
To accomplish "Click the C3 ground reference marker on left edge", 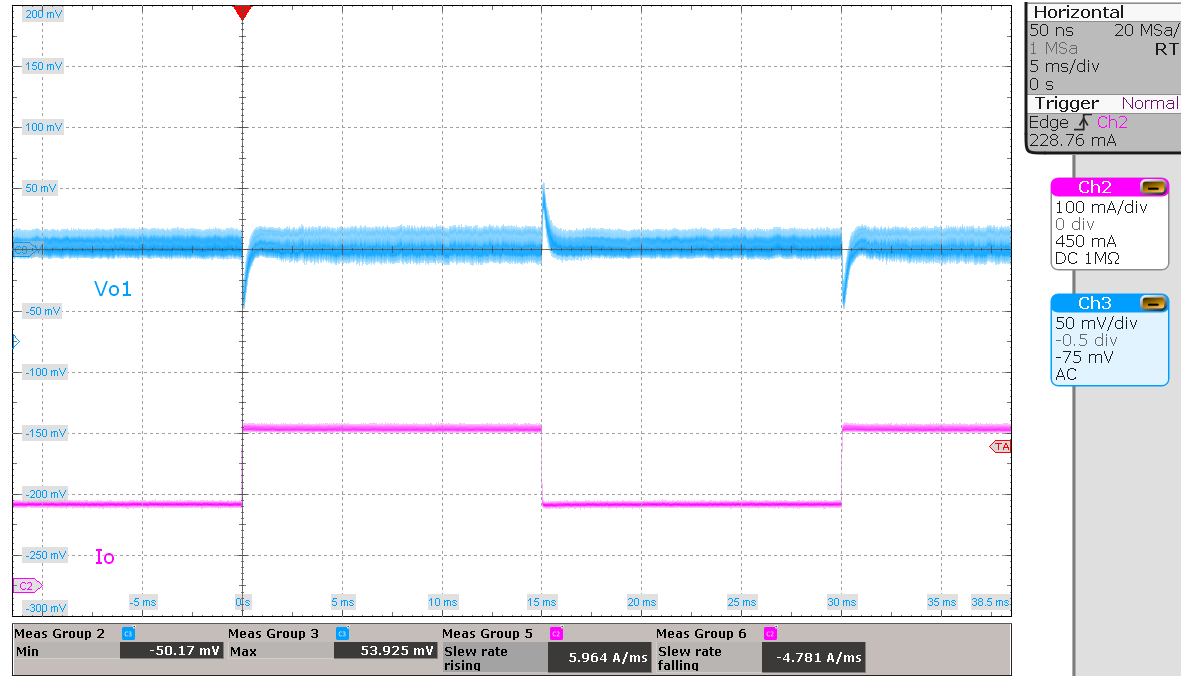I will point(20,249).
